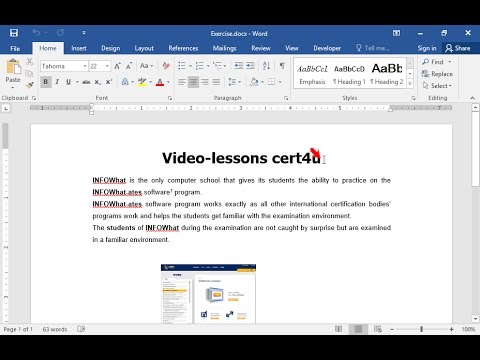Justify the paragraph text

point(216,82)
